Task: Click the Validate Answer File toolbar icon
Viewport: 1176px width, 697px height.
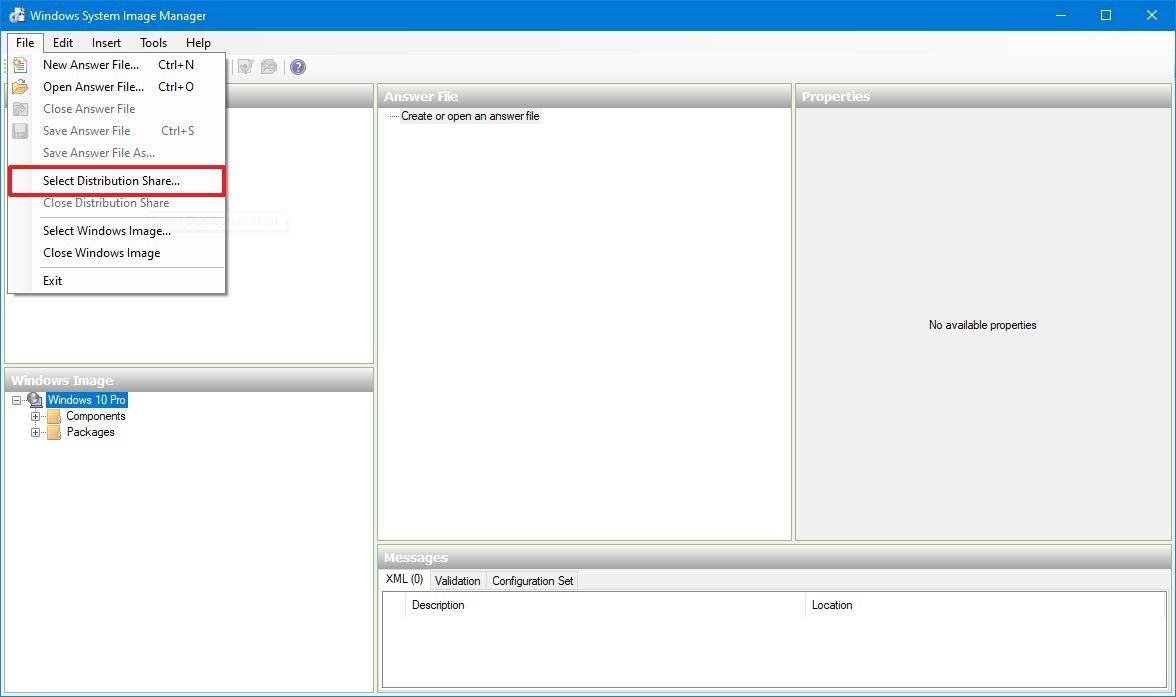Action: 246,66
